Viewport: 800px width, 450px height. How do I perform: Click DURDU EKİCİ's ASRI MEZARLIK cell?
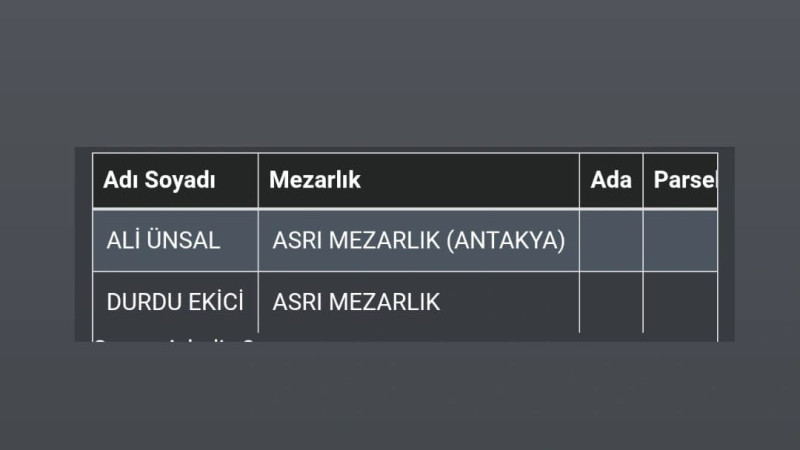point(356,302)
